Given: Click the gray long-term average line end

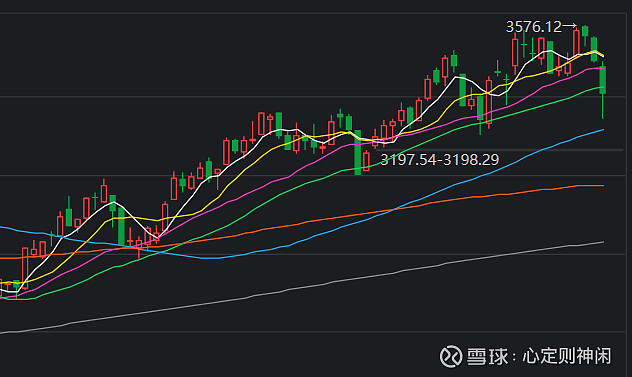Looking at the screenshot, I should (603, 242).
